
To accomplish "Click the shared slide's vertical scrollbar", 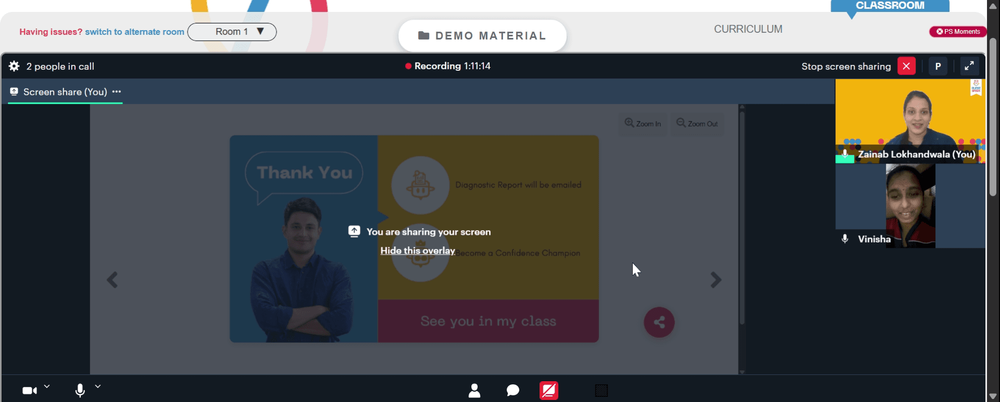I will [x=741, y=217].
